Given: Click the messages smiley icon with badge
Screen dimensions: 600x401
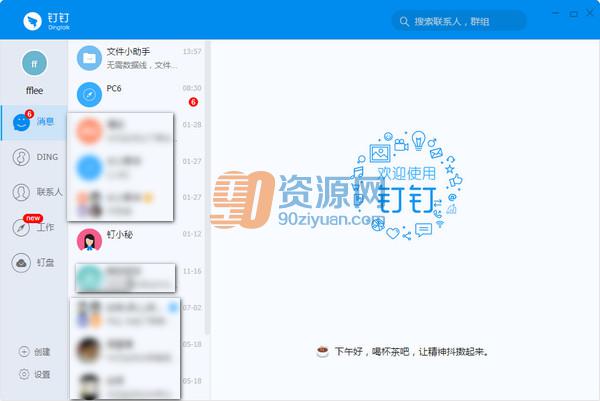Looking at the screenshot, I should point(22,122).
